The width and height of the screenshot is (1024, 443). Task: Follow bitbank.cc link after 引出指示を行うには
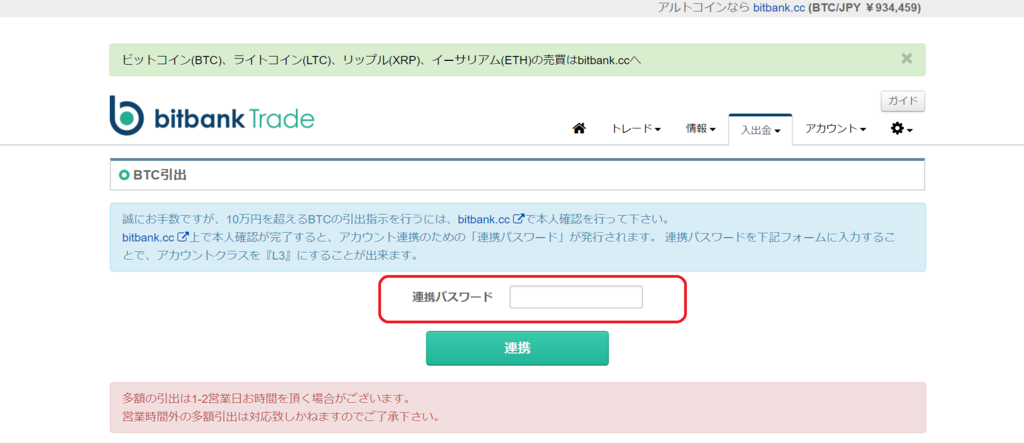point(491,218)
